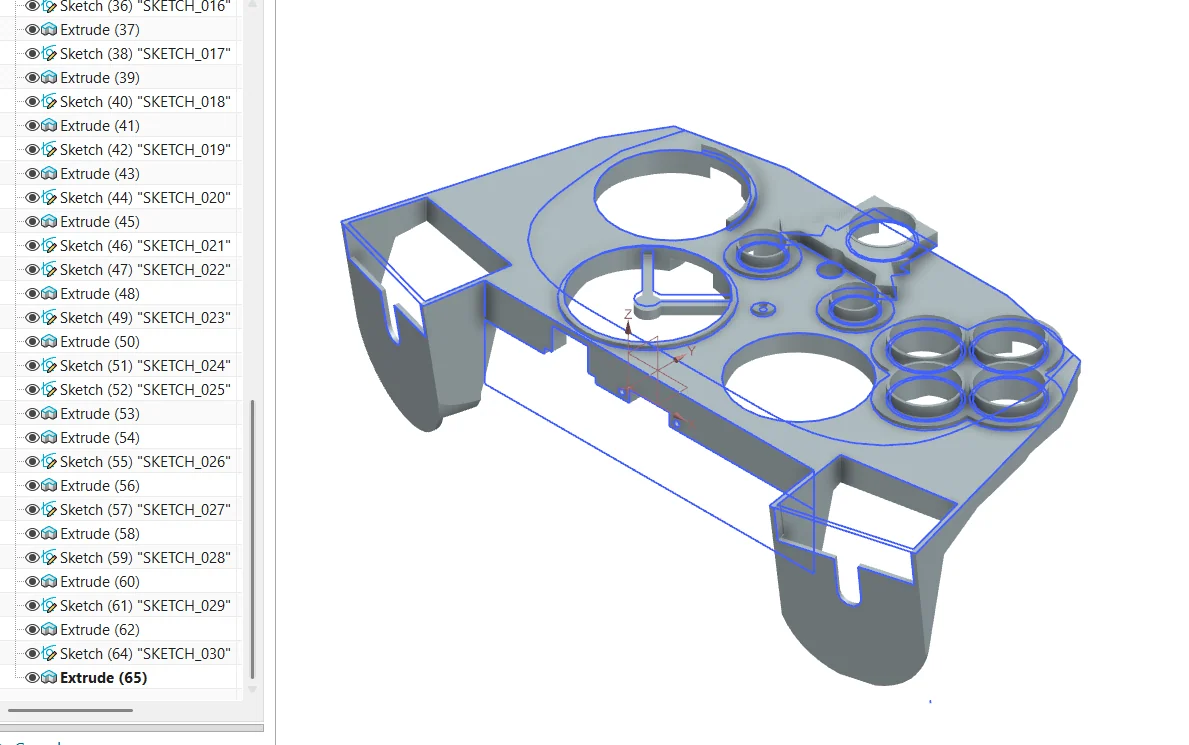Select tree row Sketch (44) "SKETCH_020"

coord(146,198)
